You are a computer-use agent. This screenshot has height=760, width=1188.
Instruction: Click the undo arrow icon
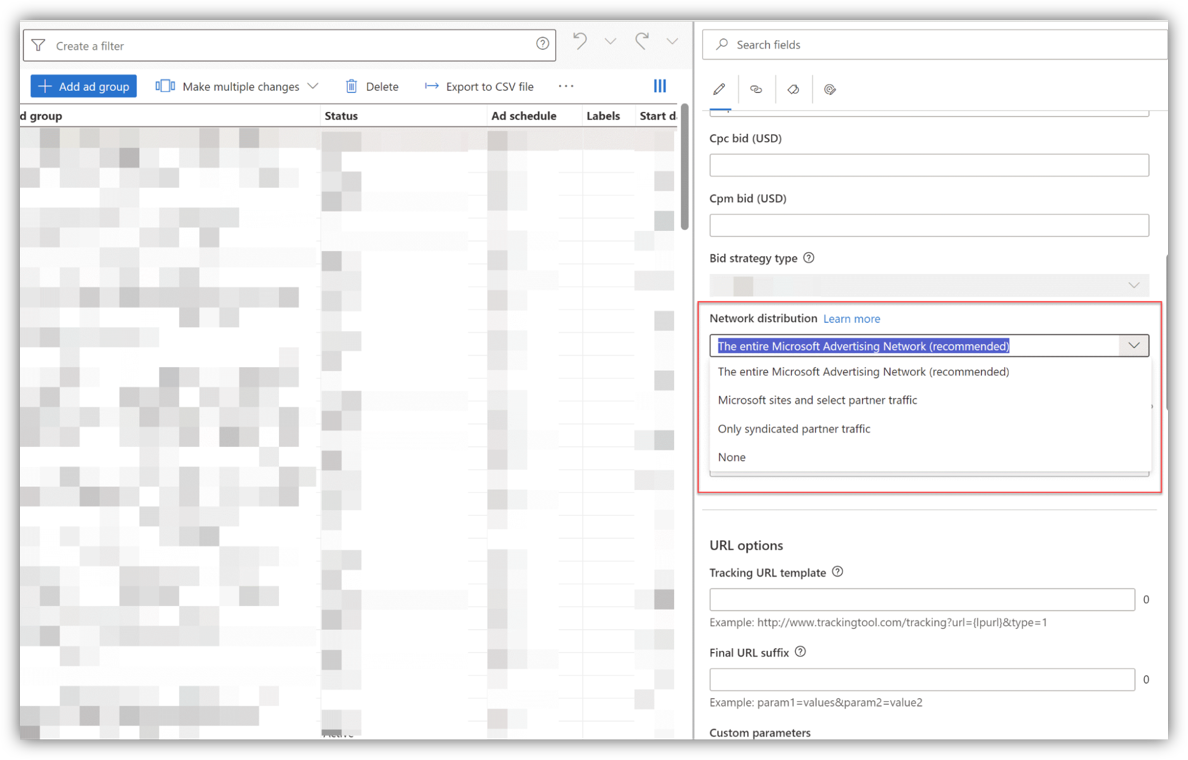pos(580,41)
